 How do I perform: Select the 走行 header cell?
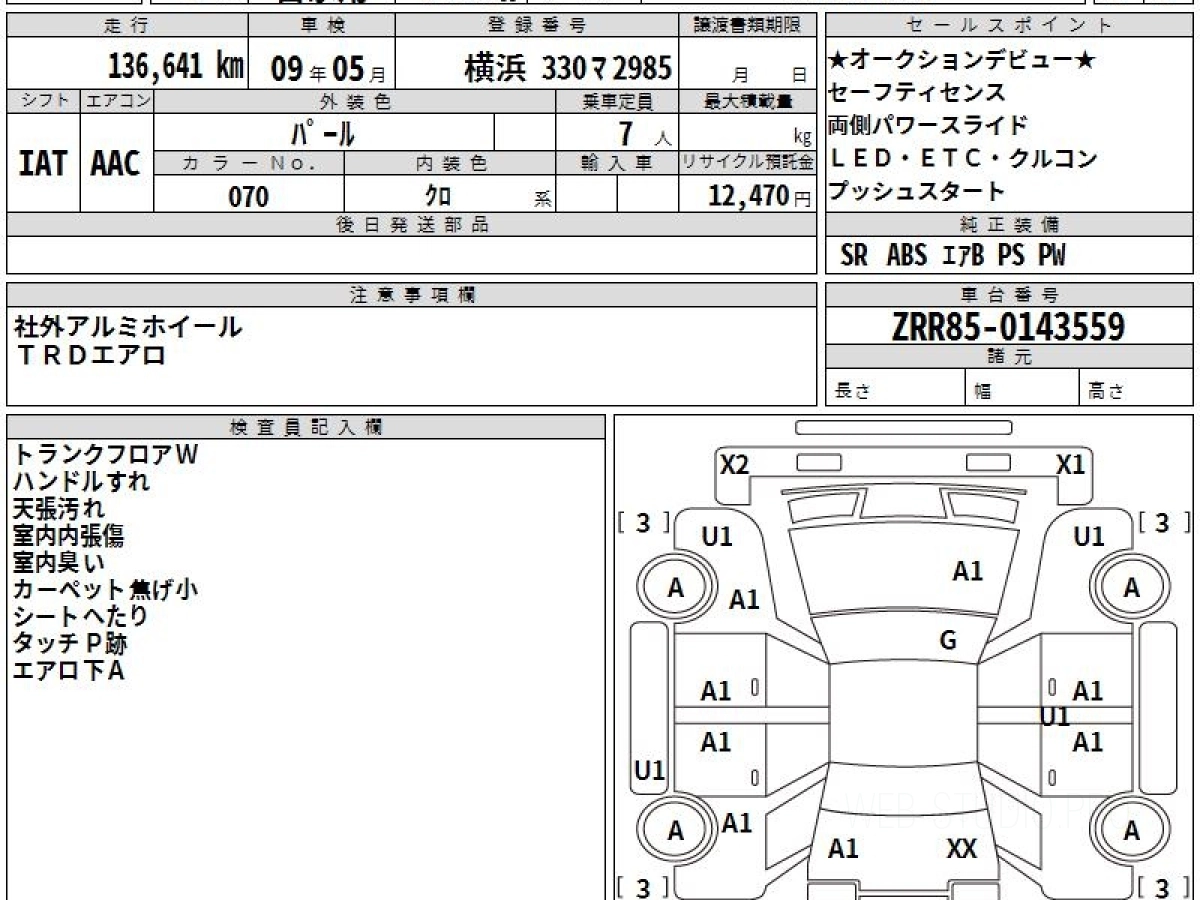point(127,27)
